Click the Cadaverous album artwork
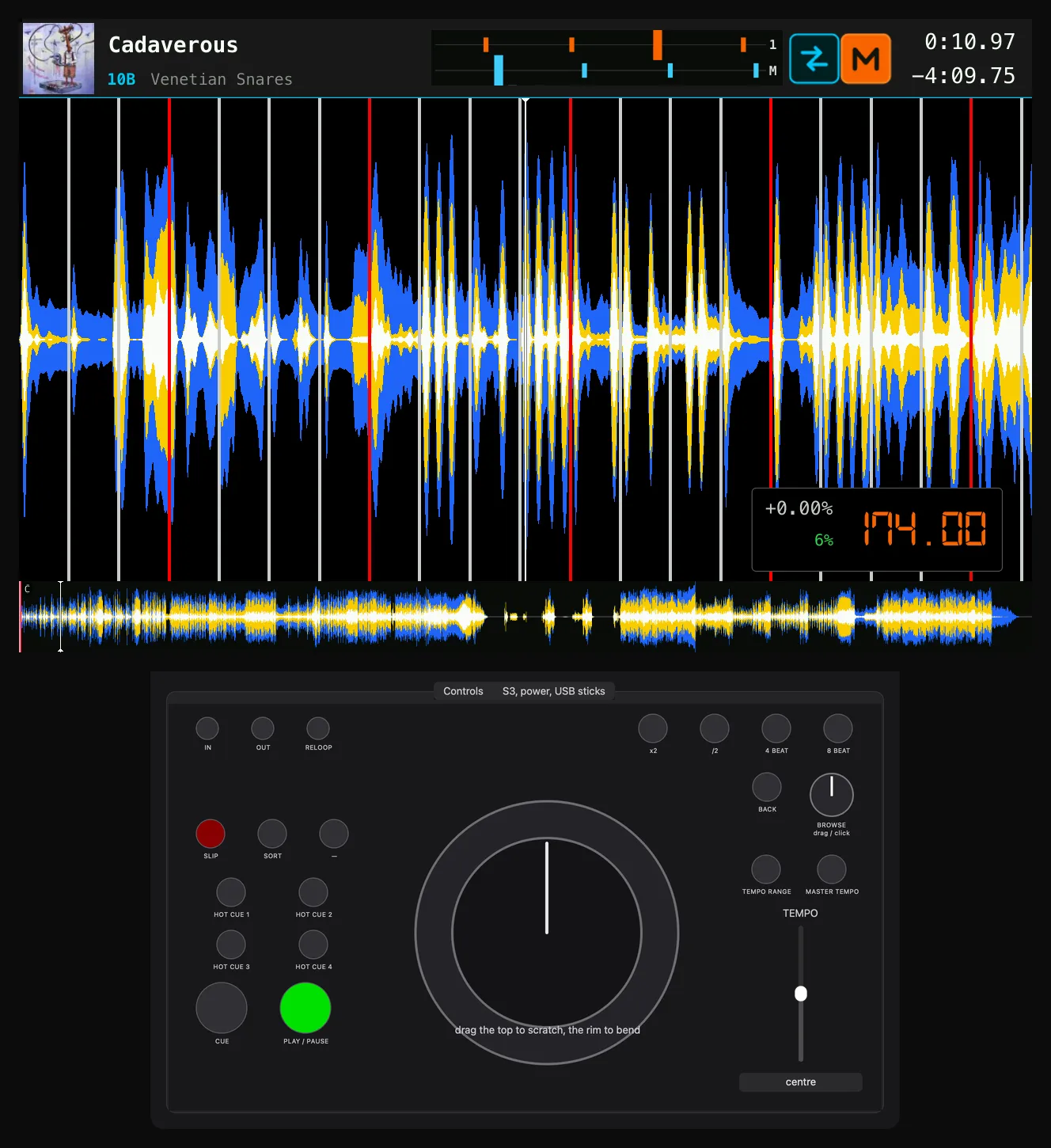The image size is (1051, 1148). tap(59, 59)
